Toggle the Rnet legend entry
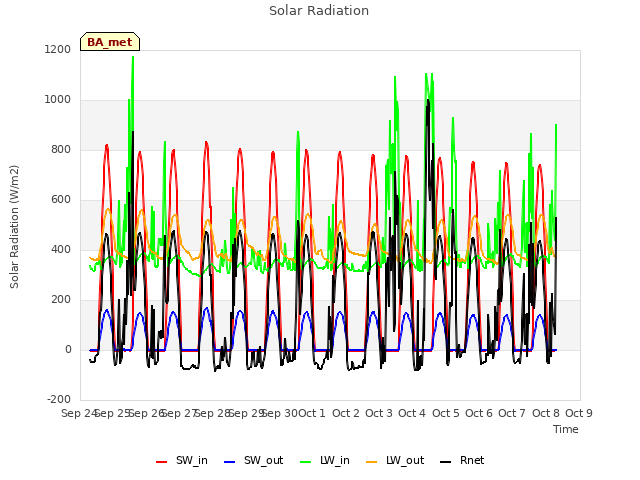This screenshot has width=640, height=480. (x=462, y=460)
